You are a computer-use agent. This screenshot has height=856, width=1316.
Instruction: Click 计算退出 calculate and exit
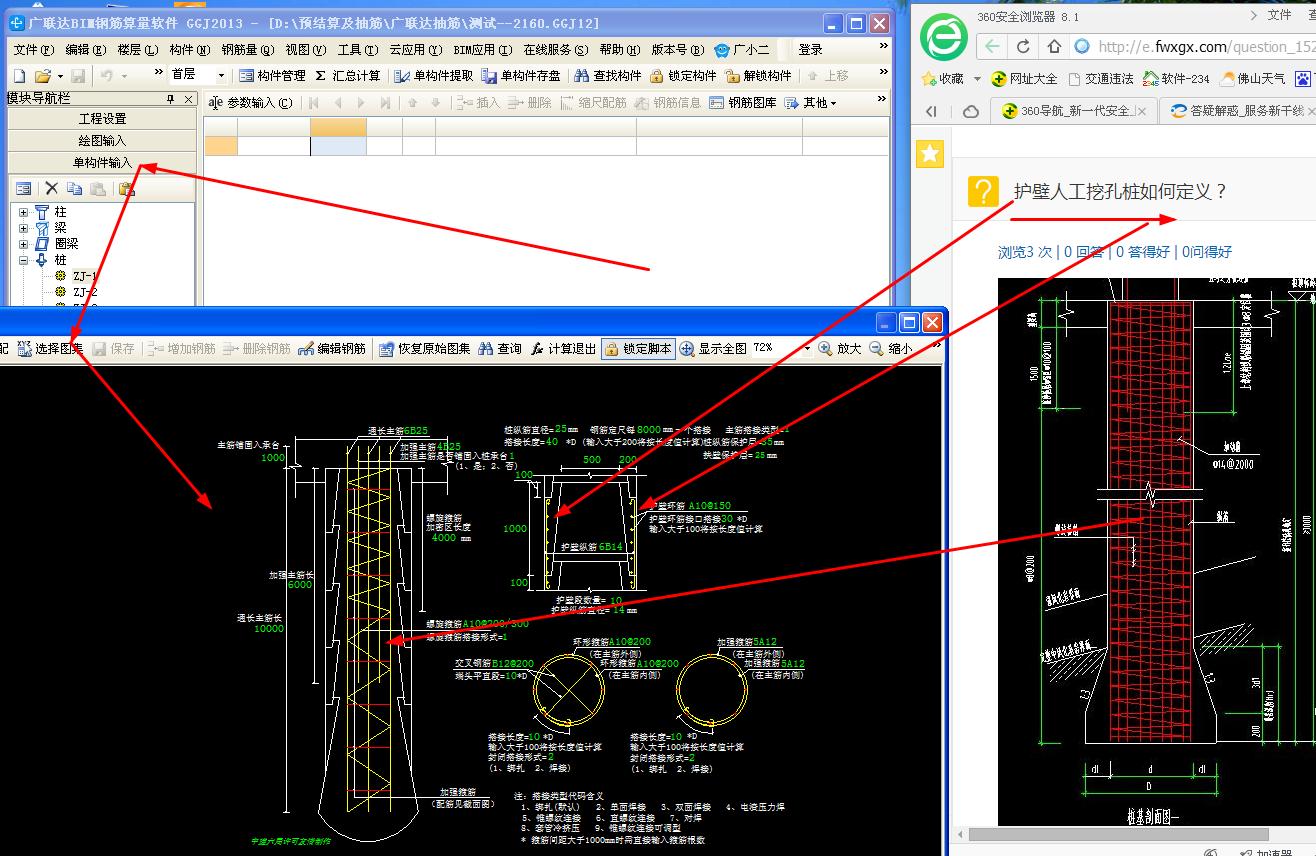click(563, 349)
